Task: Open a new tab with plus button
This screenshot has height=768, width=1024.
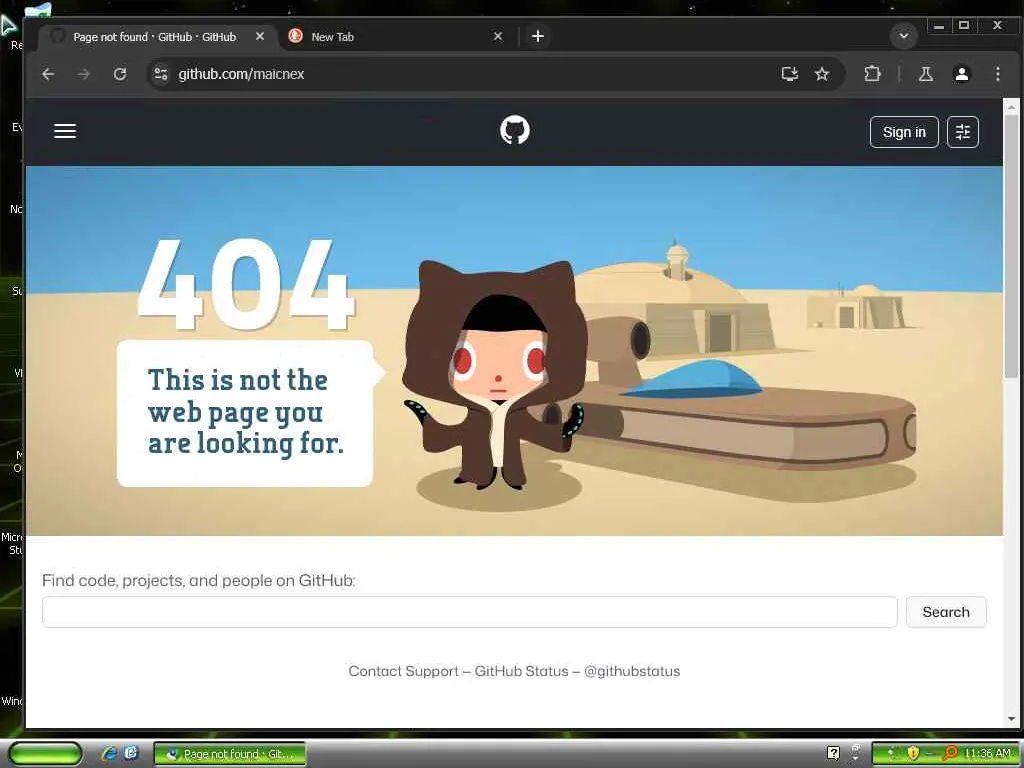Action: tap(537, 37)
